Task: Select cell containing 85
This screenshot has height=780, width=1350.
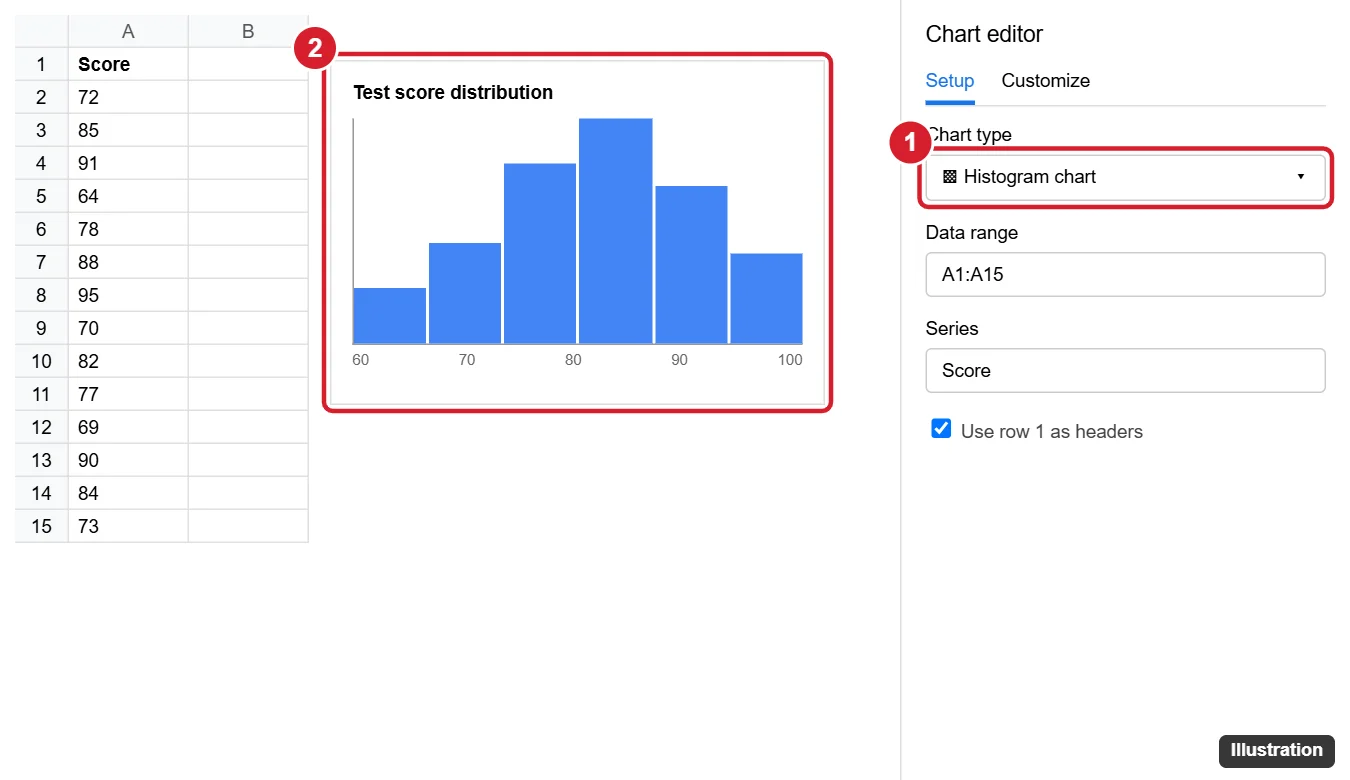Action: [128, 130]
